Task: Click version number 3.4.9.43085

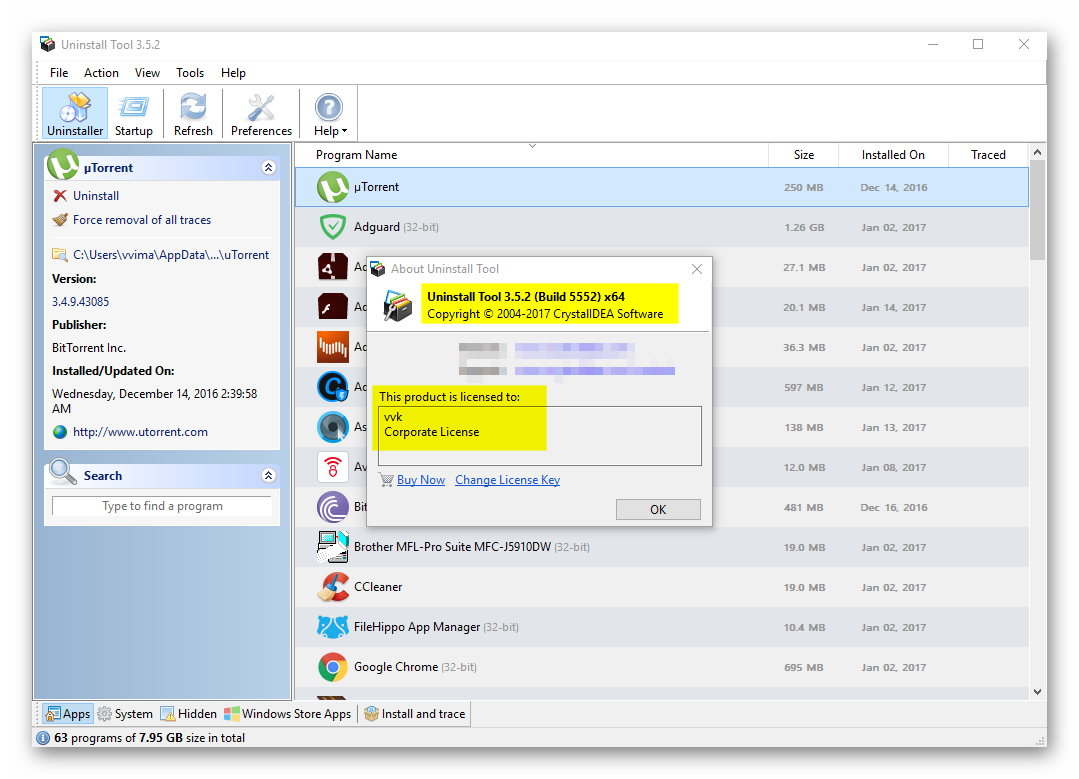Action: click(x=81, y=301)
